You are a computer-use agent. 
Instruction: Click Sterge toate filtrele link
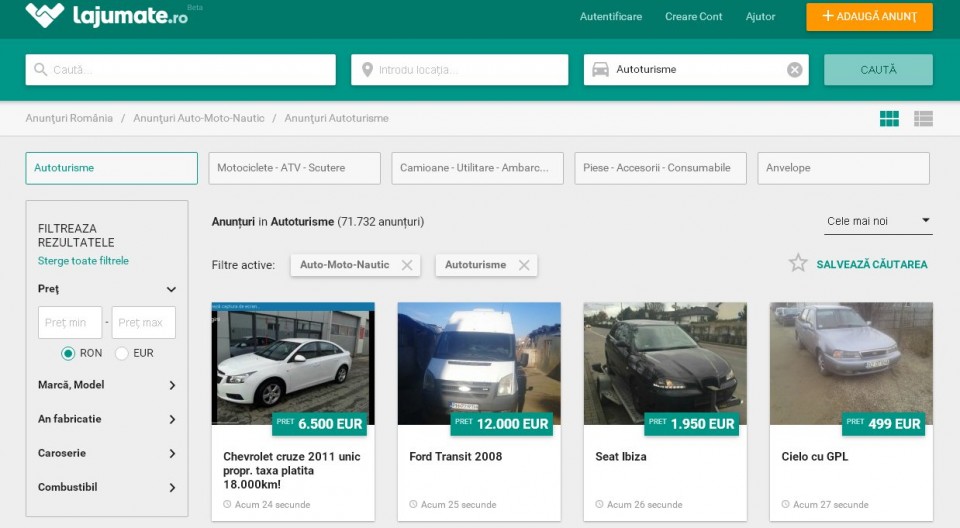83,261
